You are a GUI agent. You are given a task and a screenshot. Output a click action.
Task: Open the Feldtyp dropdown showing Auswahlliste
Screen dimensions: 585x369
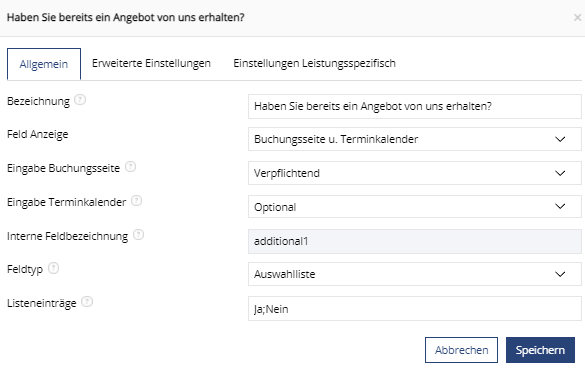[414, 274]
